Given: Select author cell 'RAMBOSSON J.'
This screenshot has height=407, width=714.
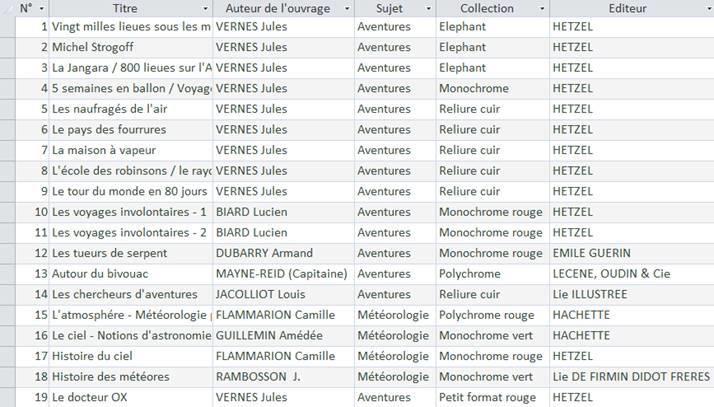Looking at the screenshot, I should tap(284, 377).
